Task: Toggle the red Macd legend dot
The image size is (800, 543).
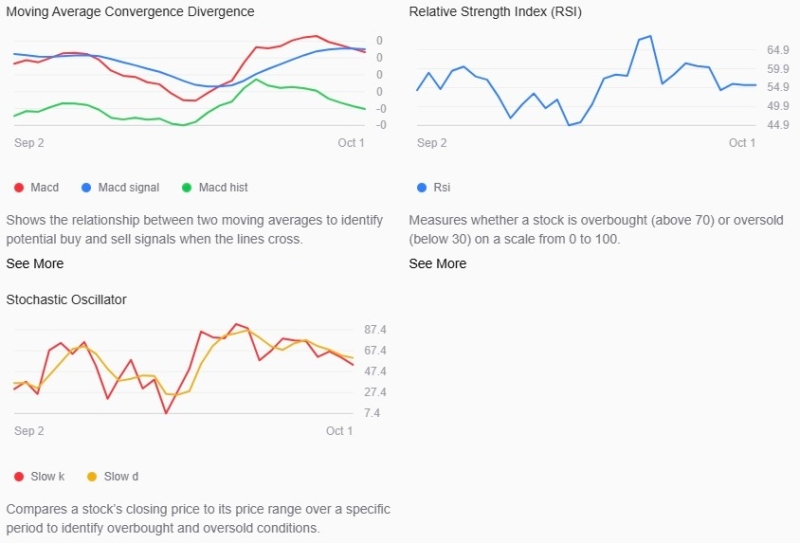Action: tap(19, 188)
